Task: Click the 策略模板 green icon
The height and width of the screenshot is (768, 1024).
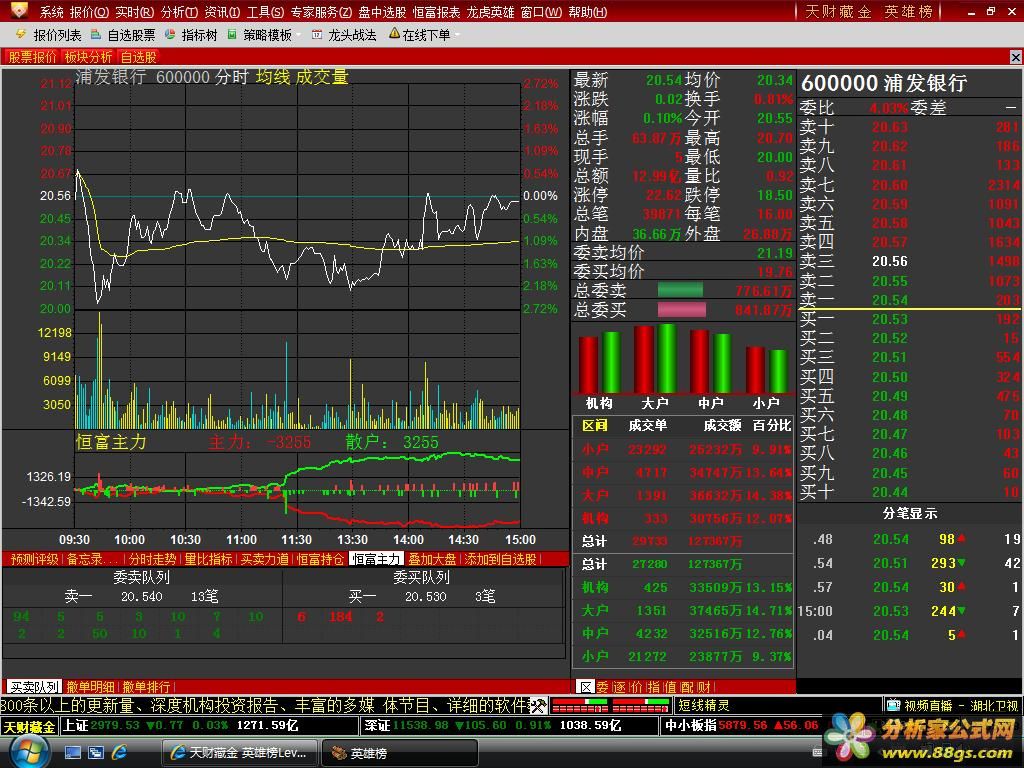Action: [x=232, y=34]
